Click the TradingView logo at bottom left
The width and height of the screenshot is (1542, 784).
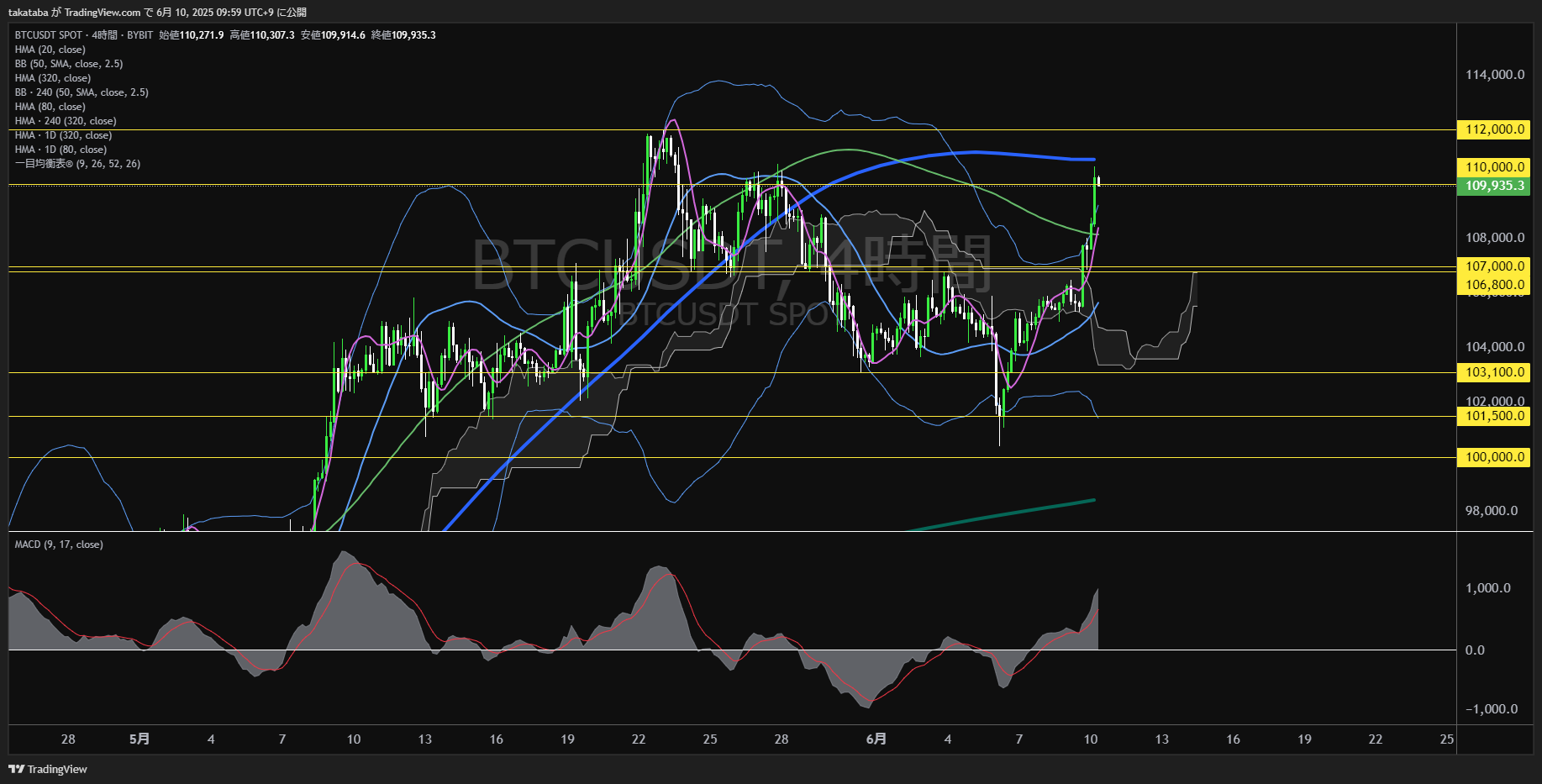pyautogui.click(x=48, y=769)
